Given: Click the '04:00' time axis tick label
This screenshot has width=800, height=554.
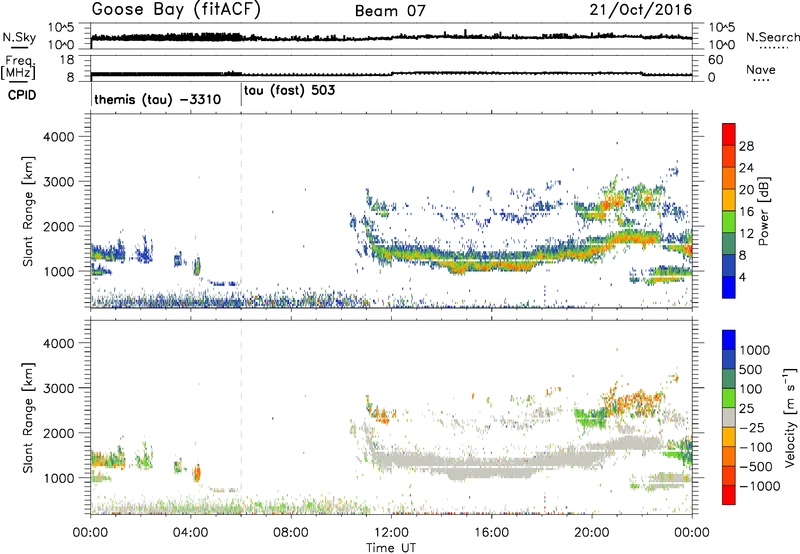Looking at the screenshot, I should click(191, 533).
